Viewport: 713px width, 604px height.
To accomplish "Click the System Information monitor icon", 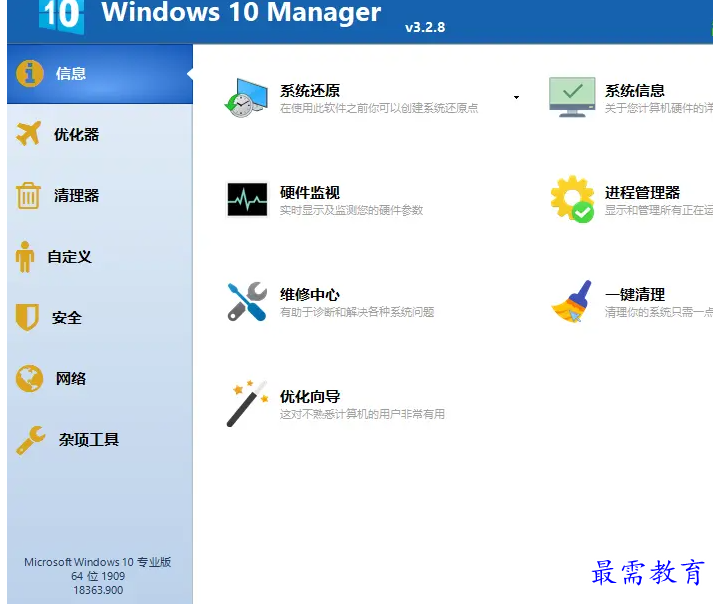I will [572, 97].
